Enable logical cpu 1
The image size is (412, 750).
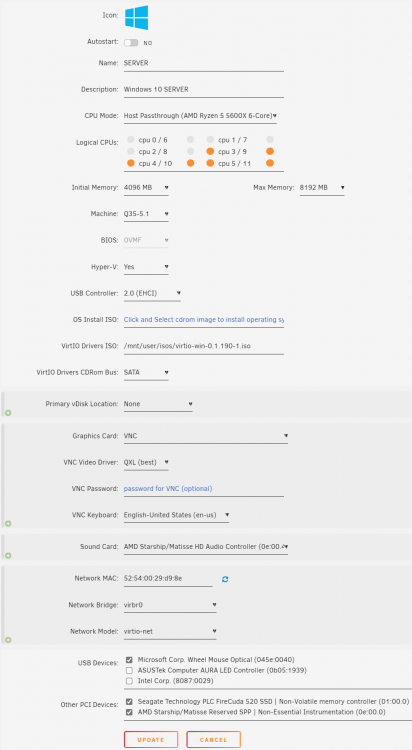(x=210, y=140)
